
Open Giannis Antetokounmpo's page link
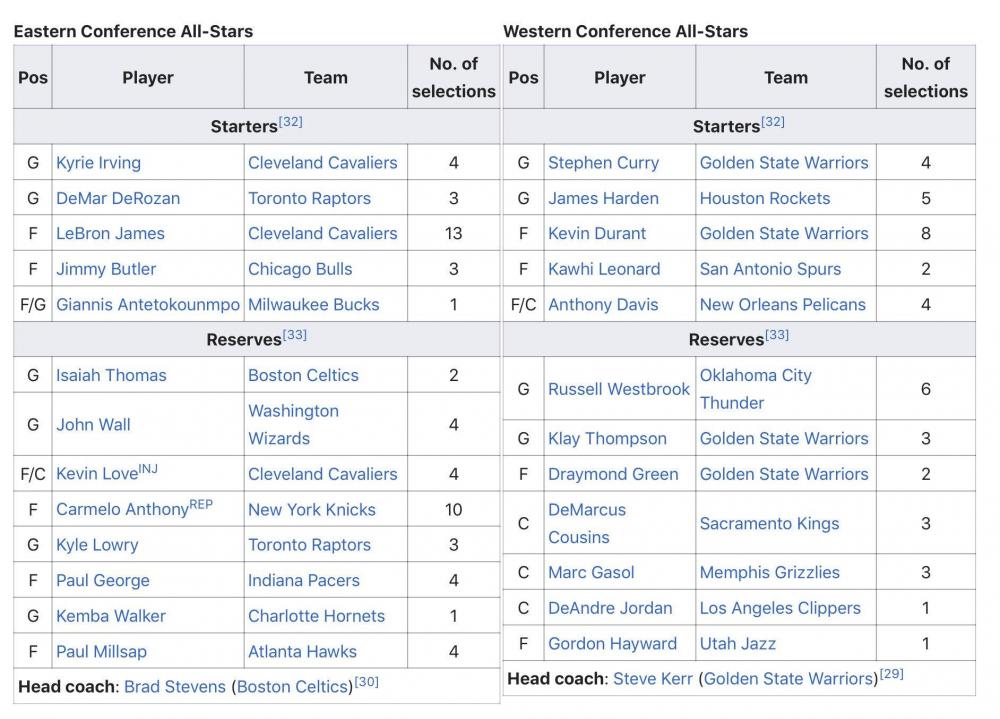[x=148, y=305]
